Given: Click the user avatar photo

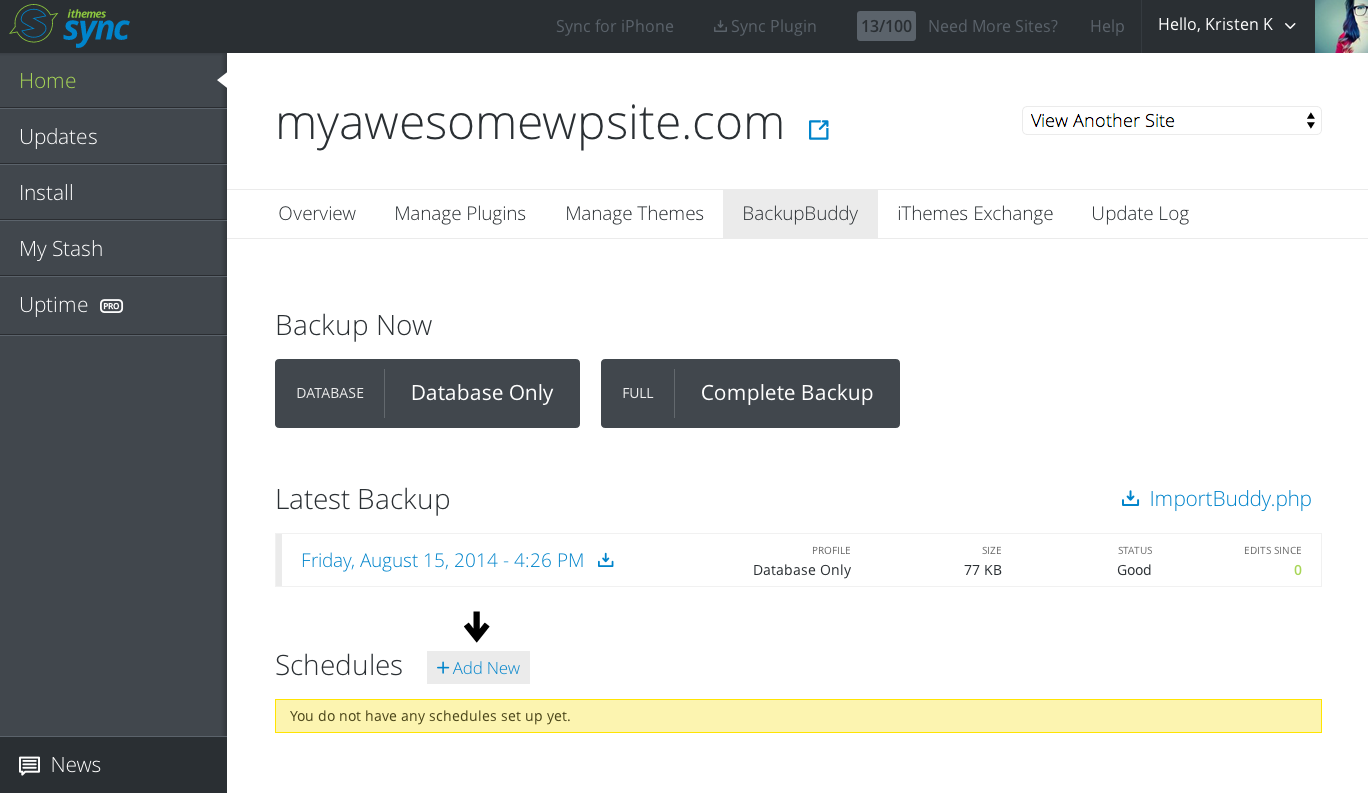Looking at the screenshot, I should pyautogui.click(x=1341, y=26).
